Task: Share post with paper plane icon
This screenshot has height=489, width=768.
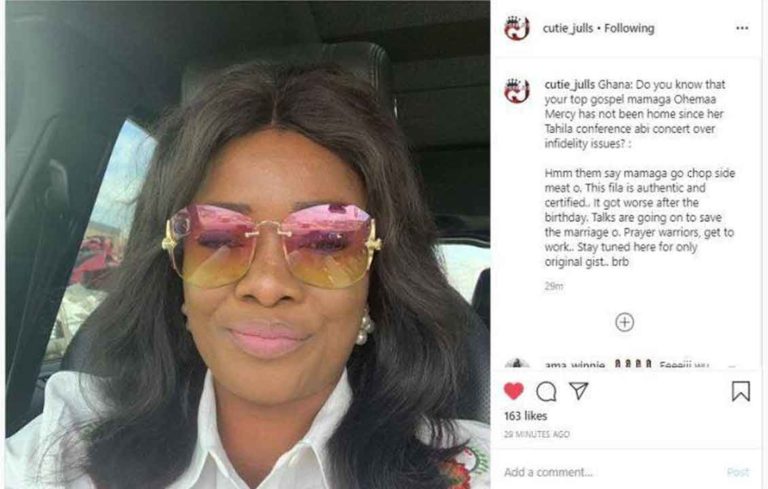Action: (x=578, y=391)
